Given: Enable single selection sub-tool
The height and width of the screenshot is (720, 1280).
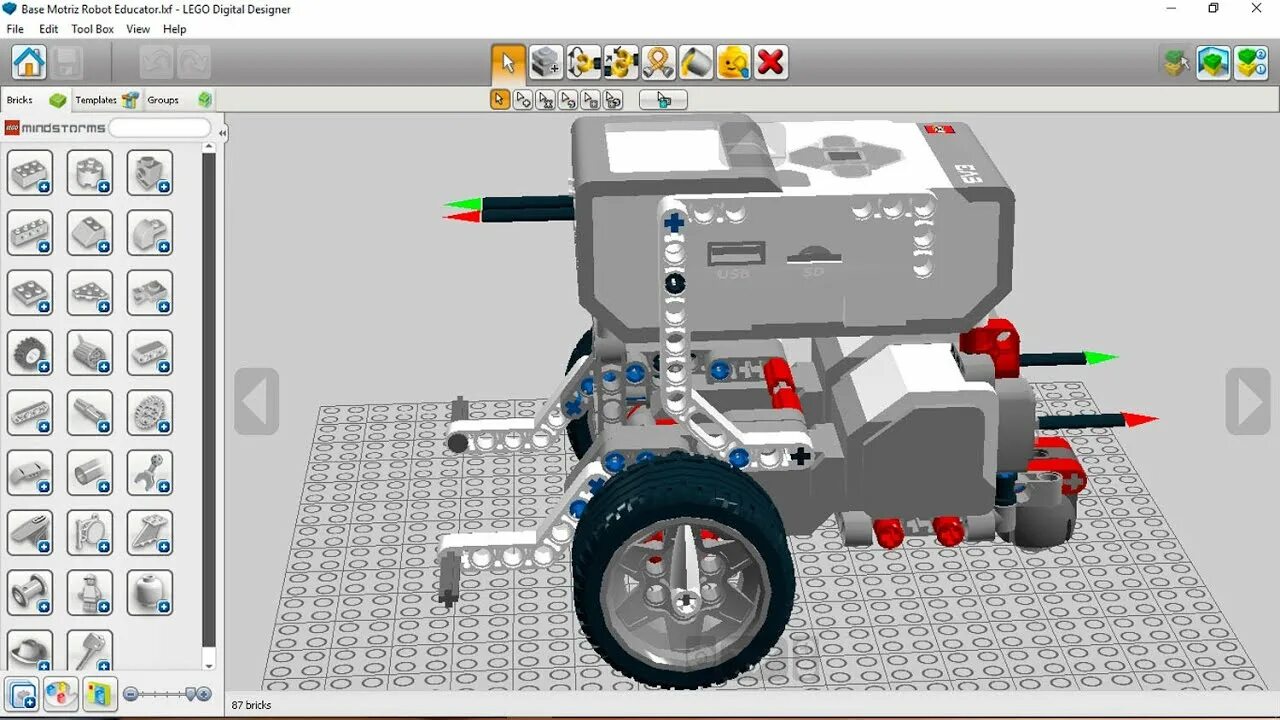Looking at the screenshot, I should tap(500, 100).
